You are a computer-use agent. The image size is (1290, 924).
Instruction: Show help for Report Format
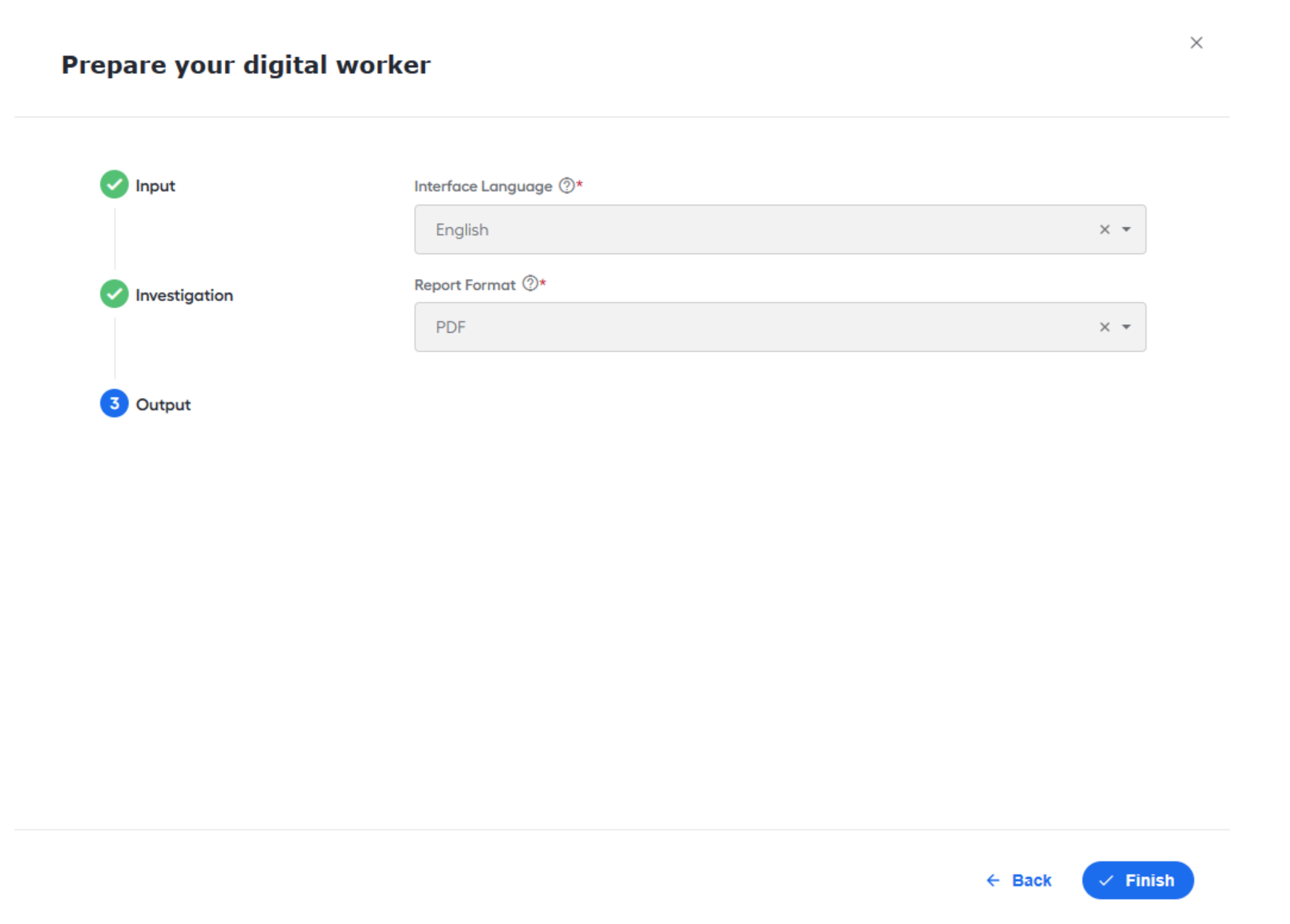tap(530, 283)
